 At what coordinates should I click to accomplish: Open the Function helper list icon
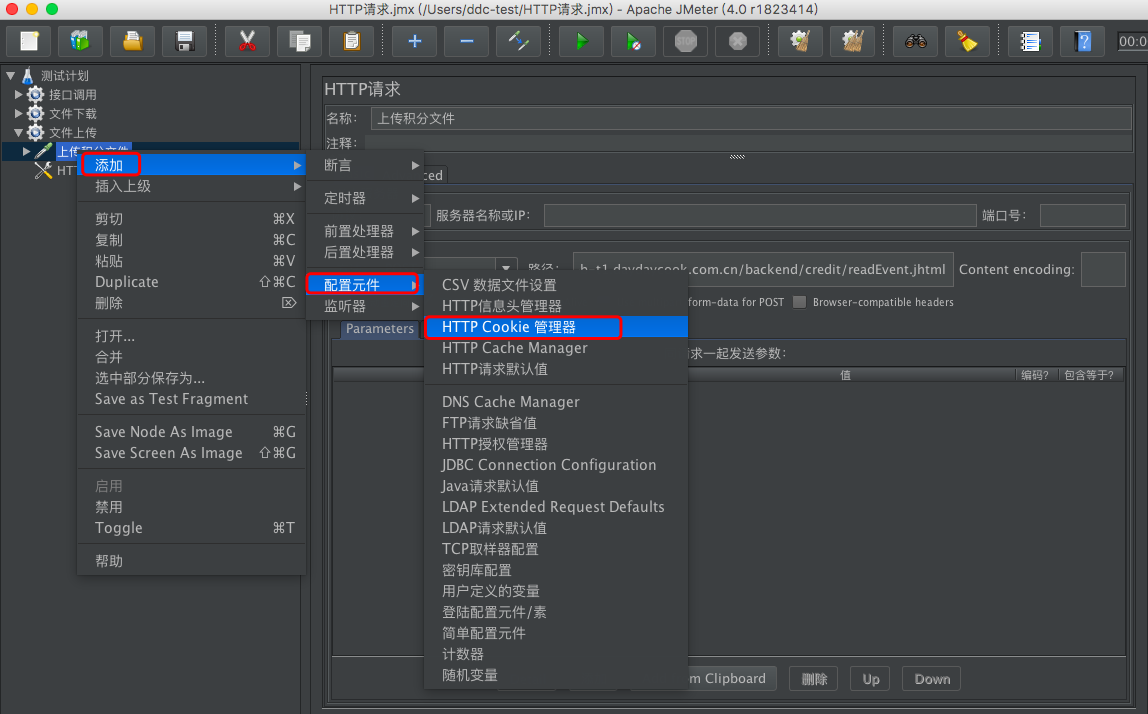1030,41
